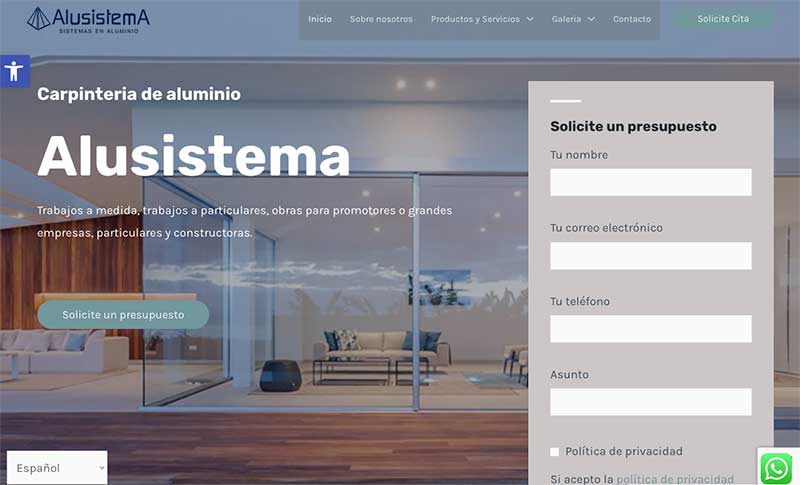Viewport: 800px width, 485px height.
Task: Expand Productos y Servicios chevron
Action: [530, 19]
